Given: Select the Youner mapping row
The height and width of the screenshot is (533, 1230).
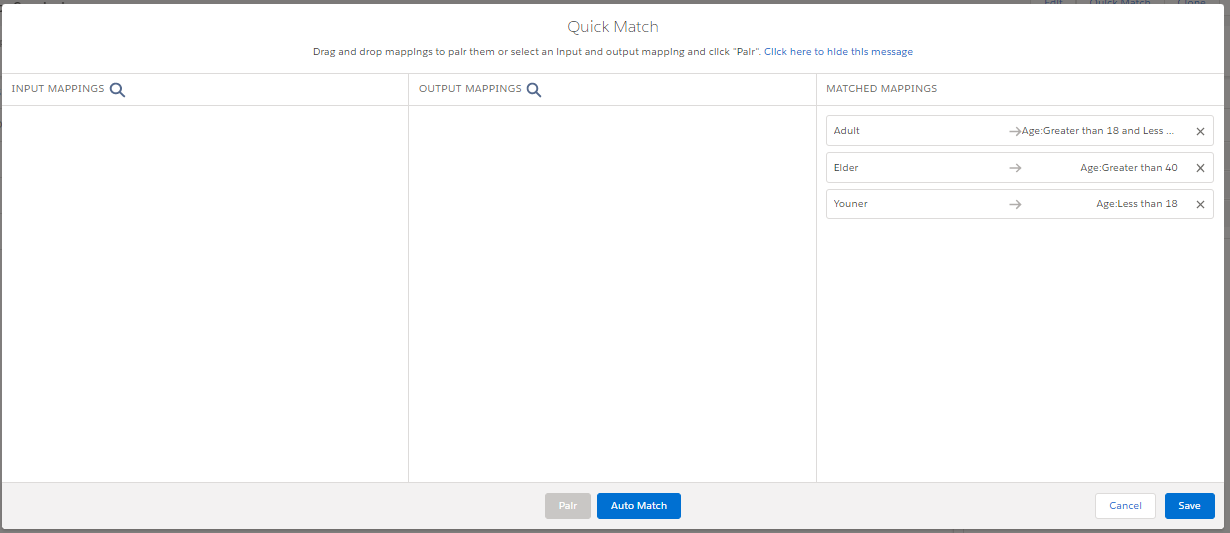Looking at the screenshot, I should pos(1020,204).
